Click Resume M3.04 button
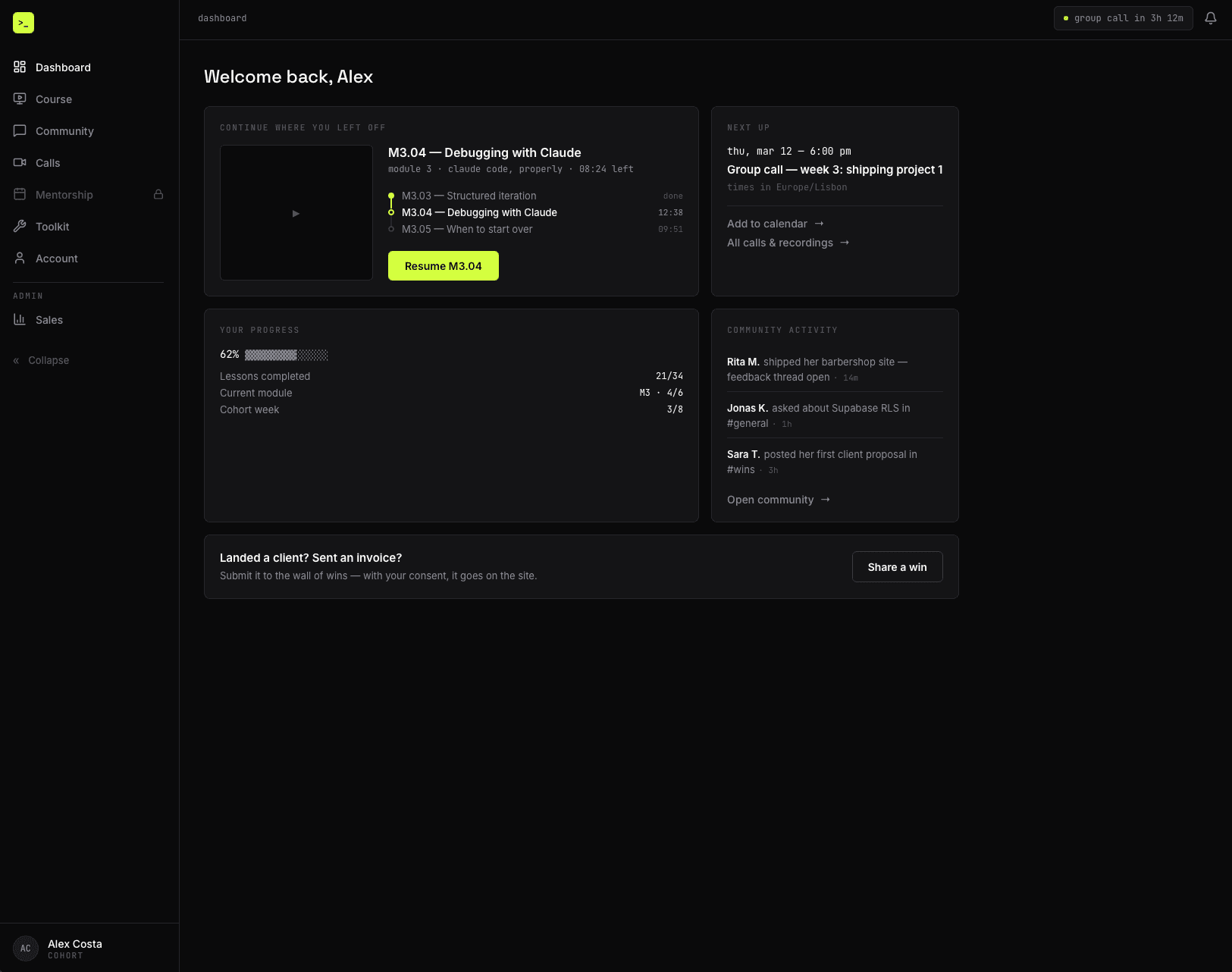The height and width of the screenshot is (972, 1232). (x=444, y=266)
